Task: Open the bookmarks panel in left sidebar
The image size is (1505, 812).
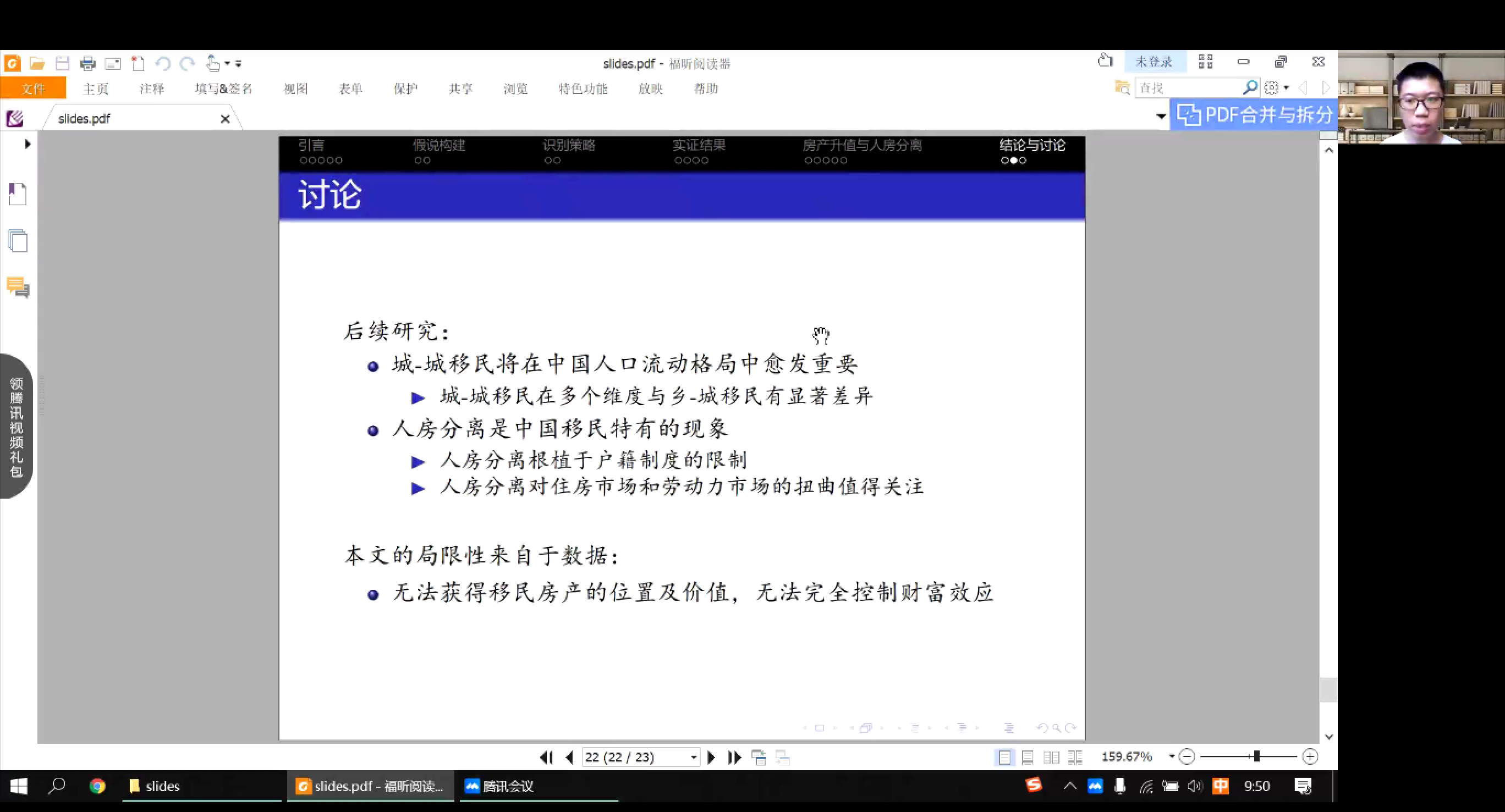Action: point(18,194)
